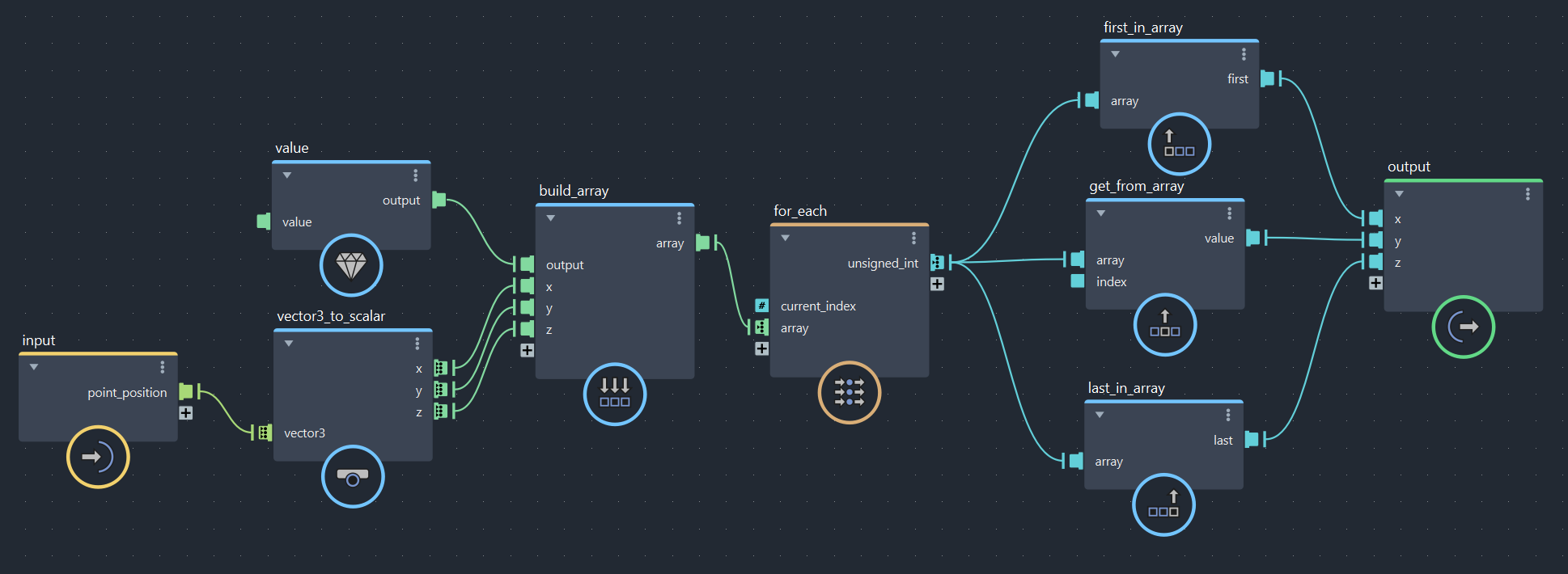Click the first_in_array first output port
Screen dimensions: 1568x574
click(x=1268, y=78)
